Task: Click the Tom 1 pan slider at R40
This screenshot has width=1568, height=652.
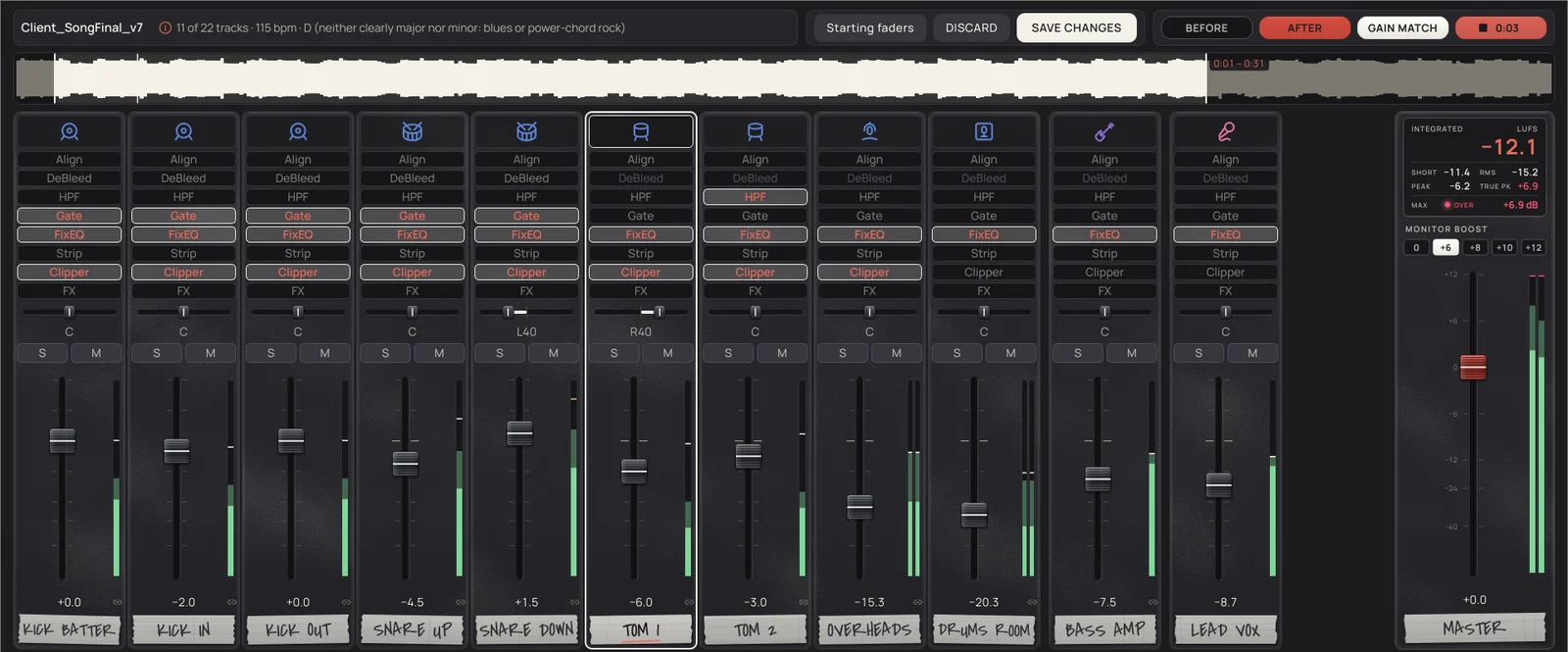Action: tap(641, 312)
